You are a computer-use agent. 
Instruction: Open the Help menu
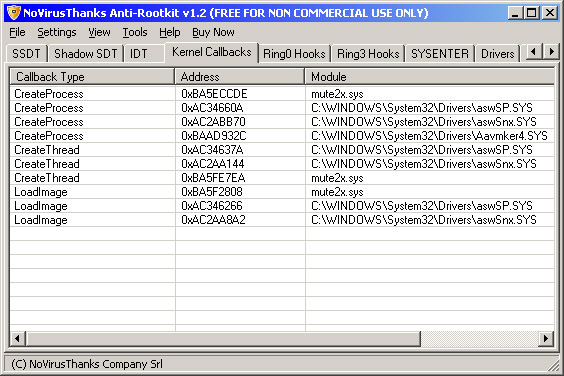click(x=169, y=32)
